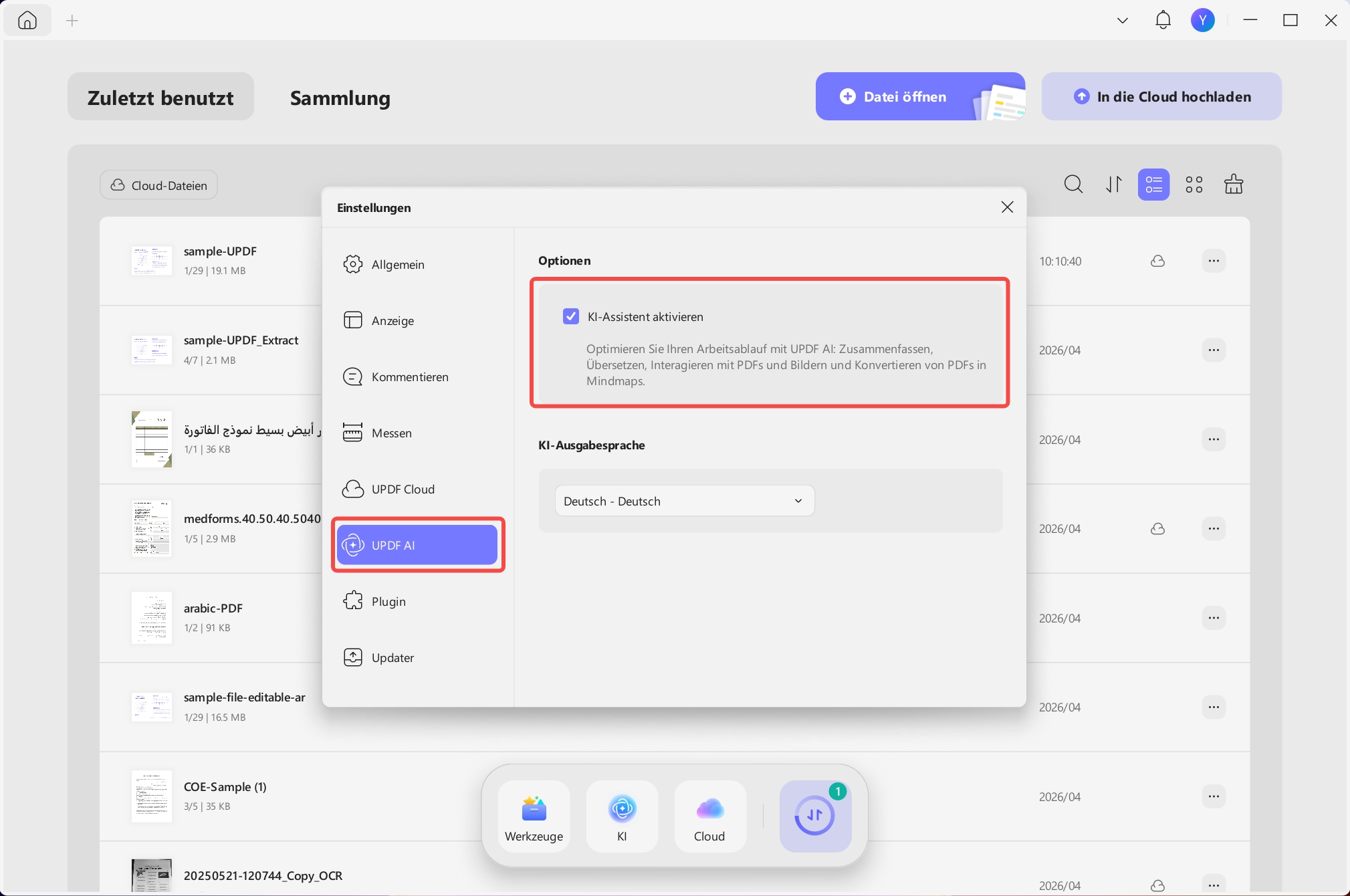
Task: Click file name 20250521-120744_Copy_OCR
Action: (263, 876)
